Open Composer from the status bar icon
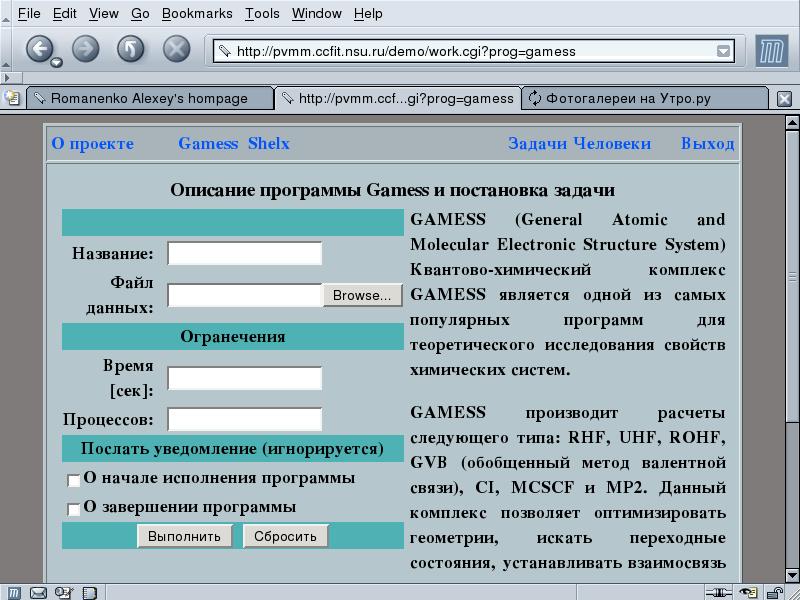 point(64,593)
